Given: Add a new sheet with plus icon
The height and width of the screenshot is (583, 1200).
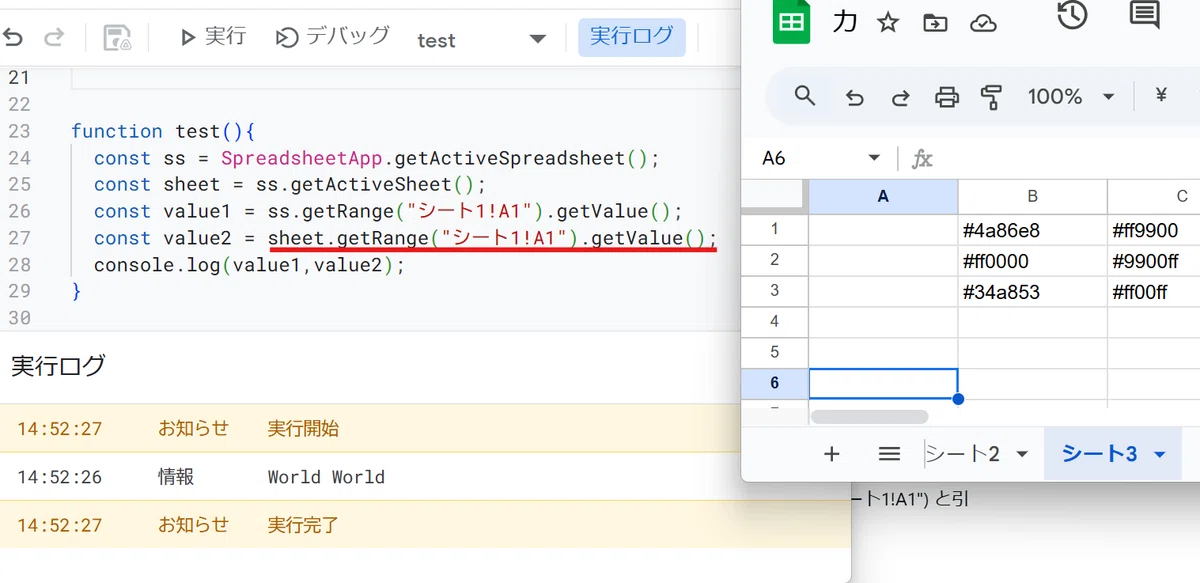Looking at the screenshot, I should click(x=831, y=454).
